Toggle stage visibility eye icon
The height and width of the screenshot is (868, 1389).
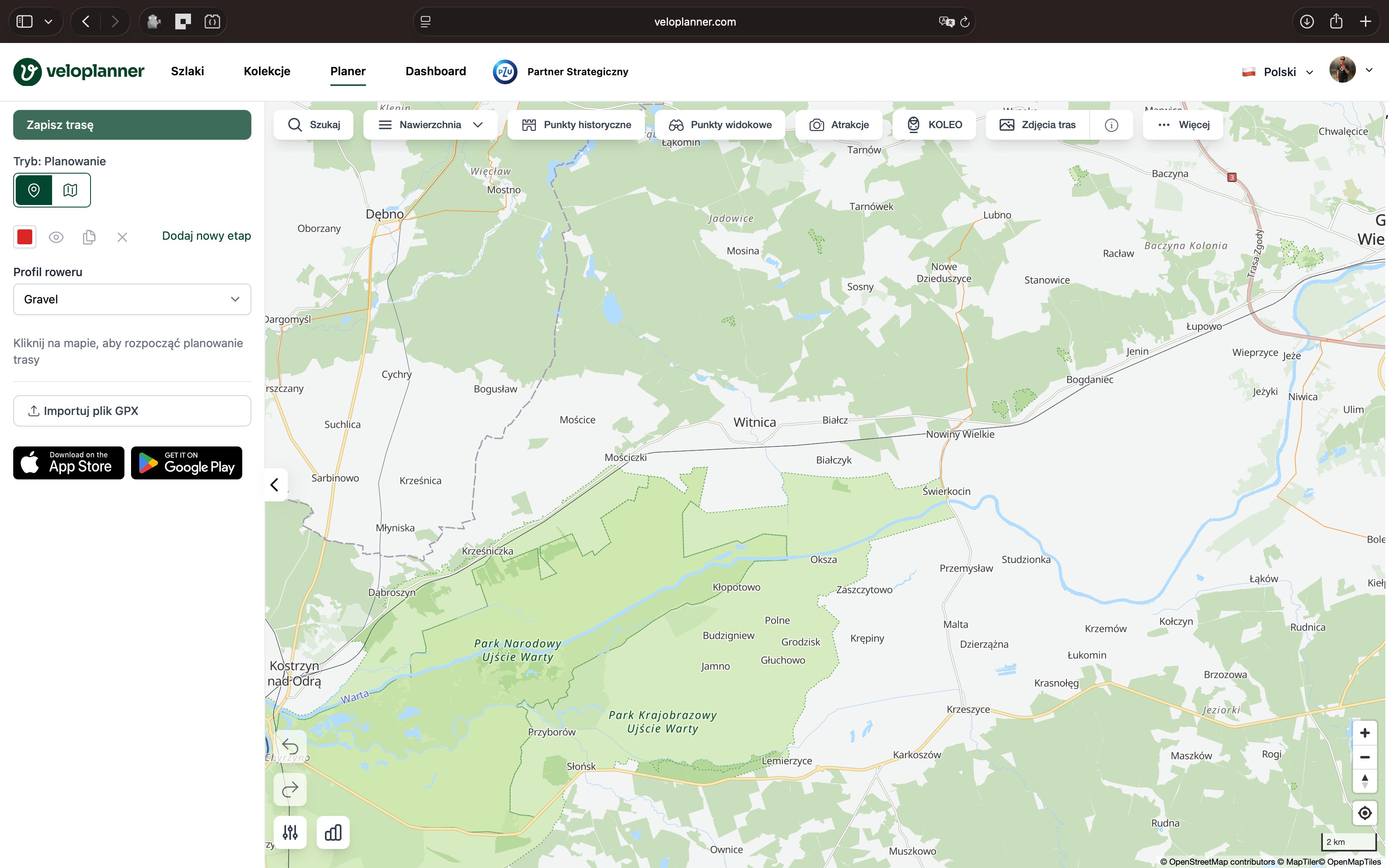tap(56, 236)
